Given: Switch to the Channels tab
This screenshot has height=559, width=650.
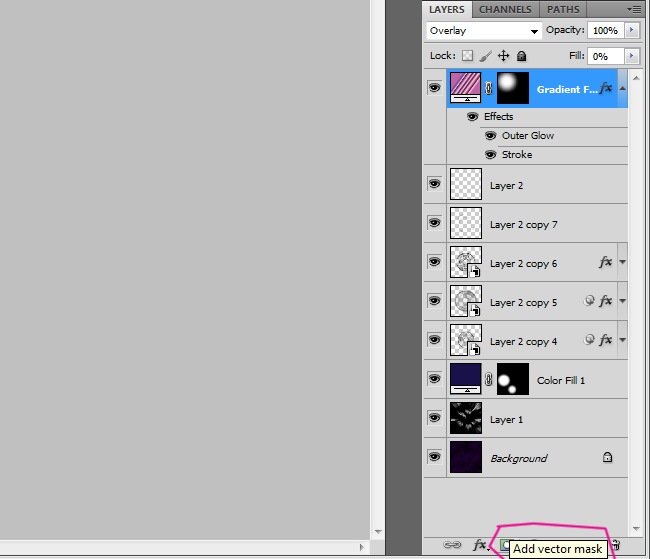Looking at the screenshot, I should click(505, 10).
